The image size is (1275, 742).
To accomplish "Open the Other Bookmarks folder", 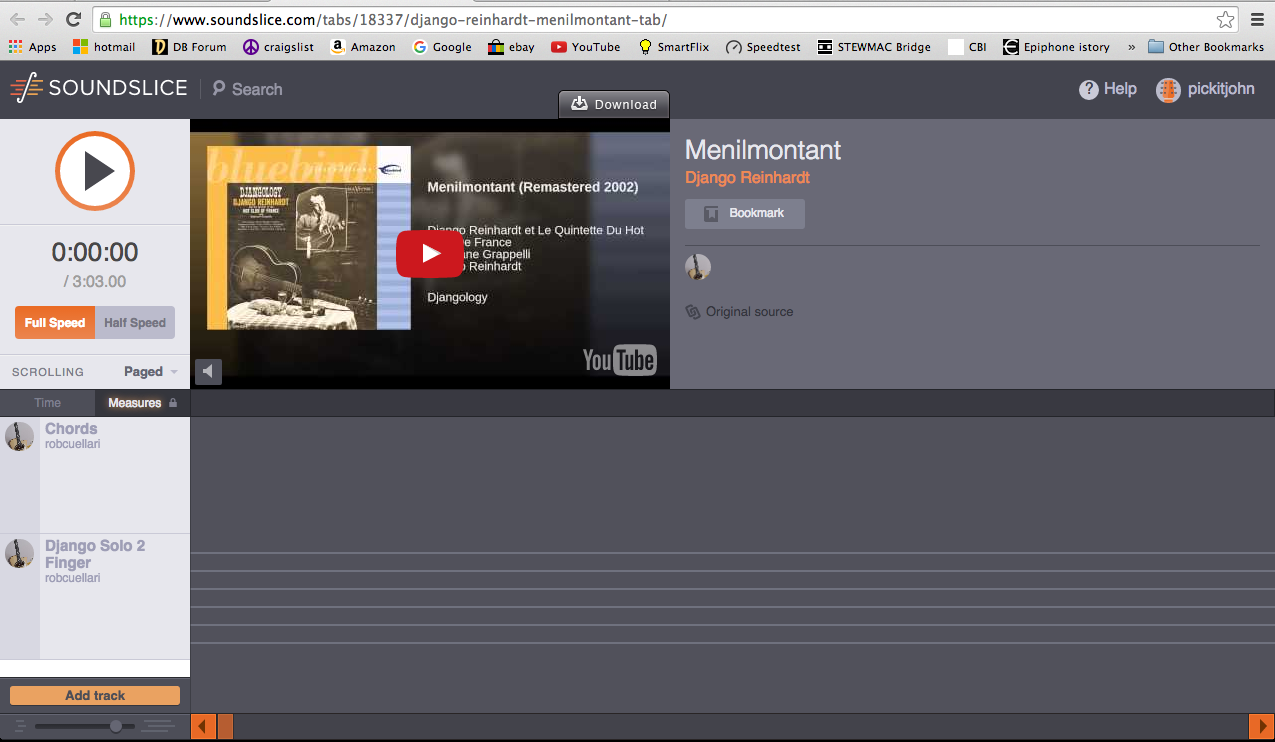I will 1206,47.
